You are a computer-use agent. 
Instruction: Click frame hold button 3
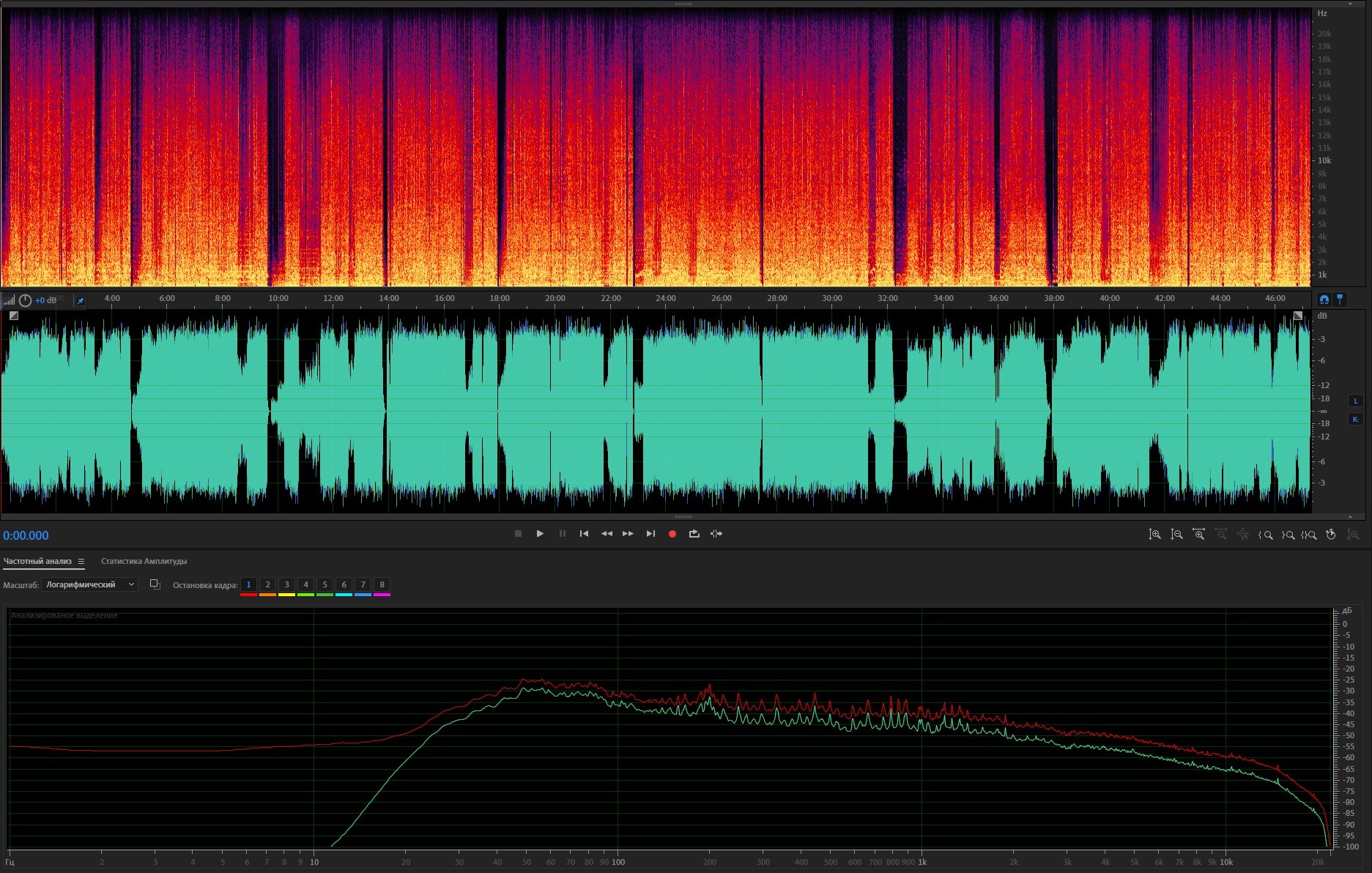pyautogui.click(x=286, y=584)
